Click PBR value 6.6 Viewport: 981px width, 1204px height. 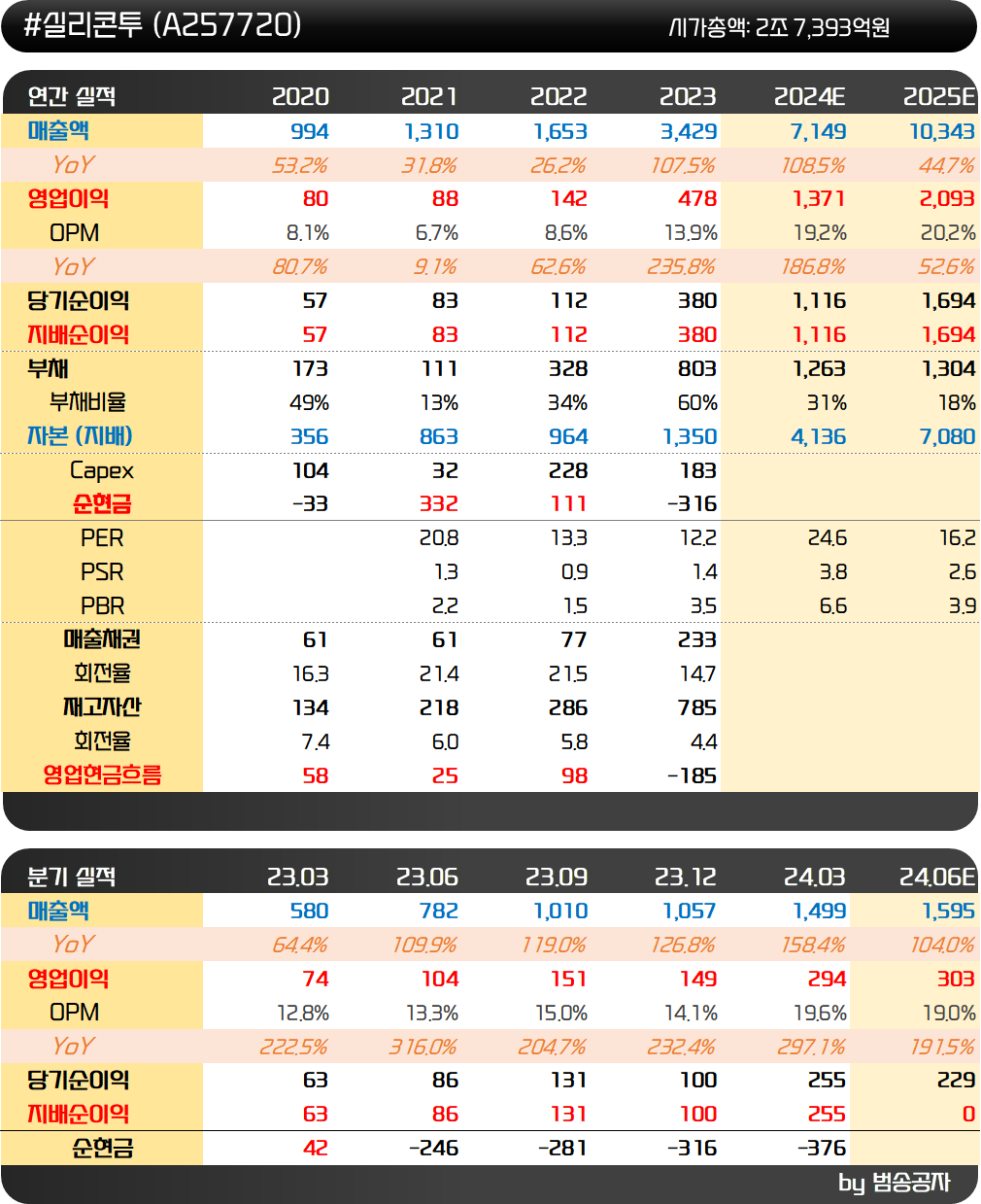coord(832,605)
